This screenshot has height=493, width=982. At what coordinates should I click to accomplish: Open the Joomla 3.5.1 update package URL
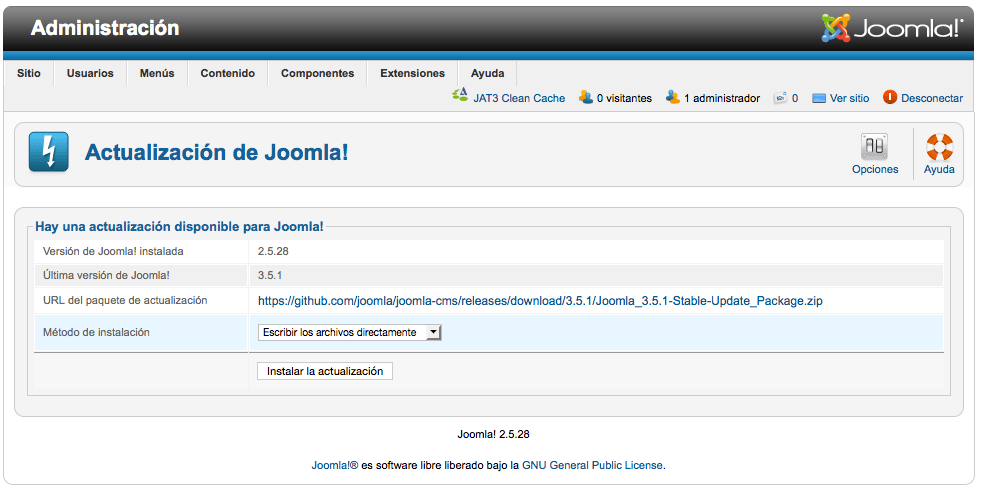[x=540, y=301]
